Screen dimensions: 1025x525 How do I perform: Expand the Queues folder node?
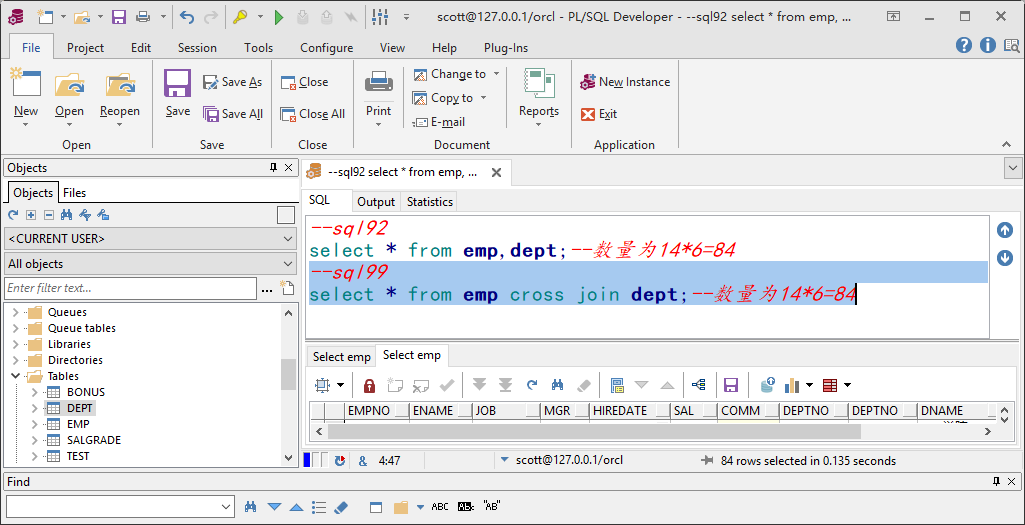pyautogui.click(x=16, y=313)
